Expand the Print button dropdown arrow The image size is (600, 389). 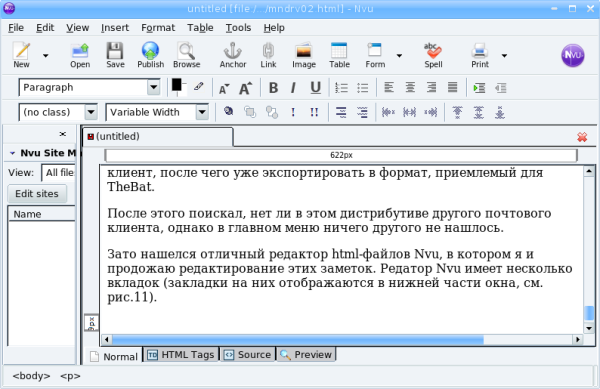504,55
